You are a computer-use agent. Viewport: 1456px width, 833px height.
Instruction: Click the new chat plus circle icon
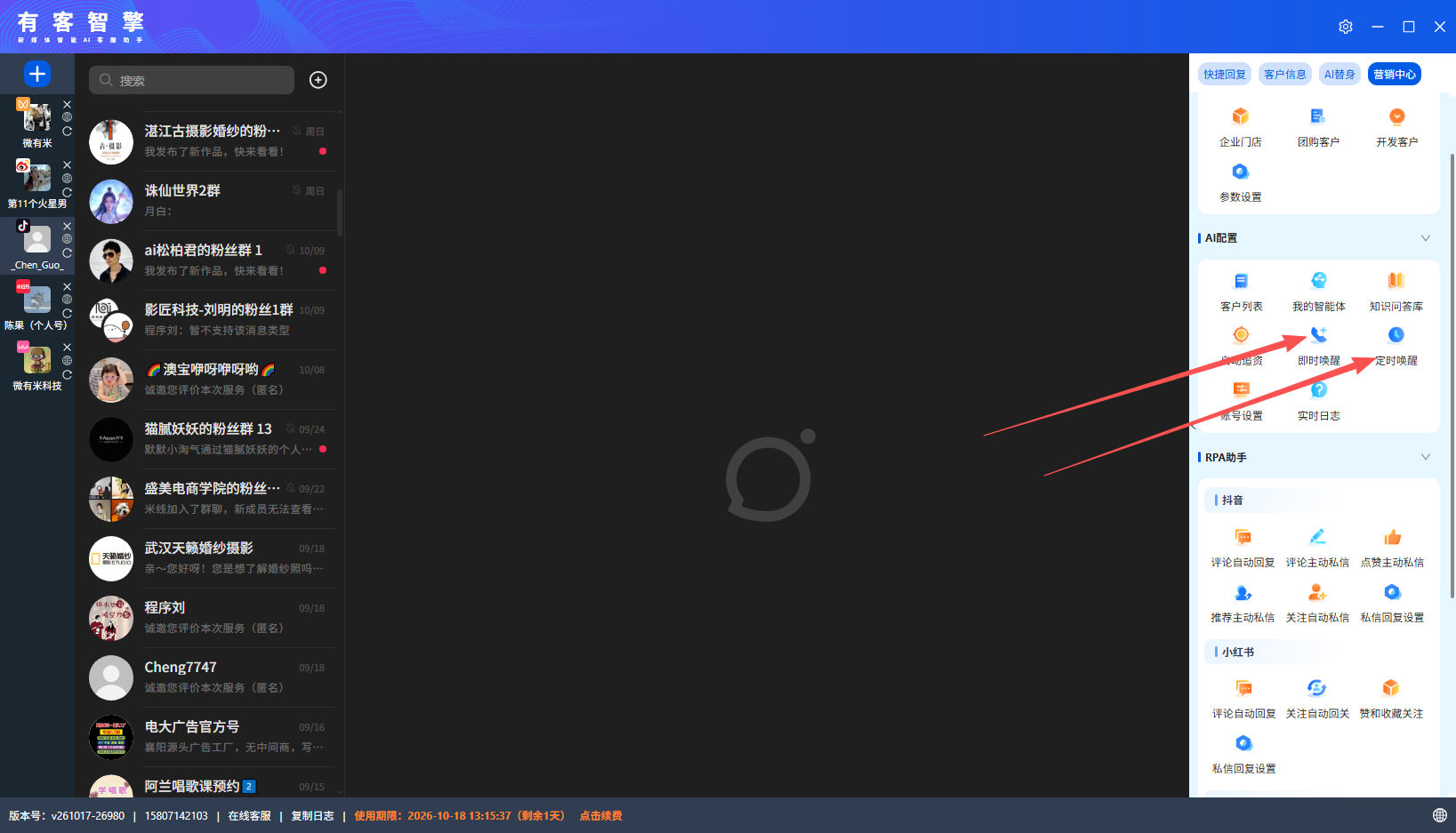tap(318, 80)
